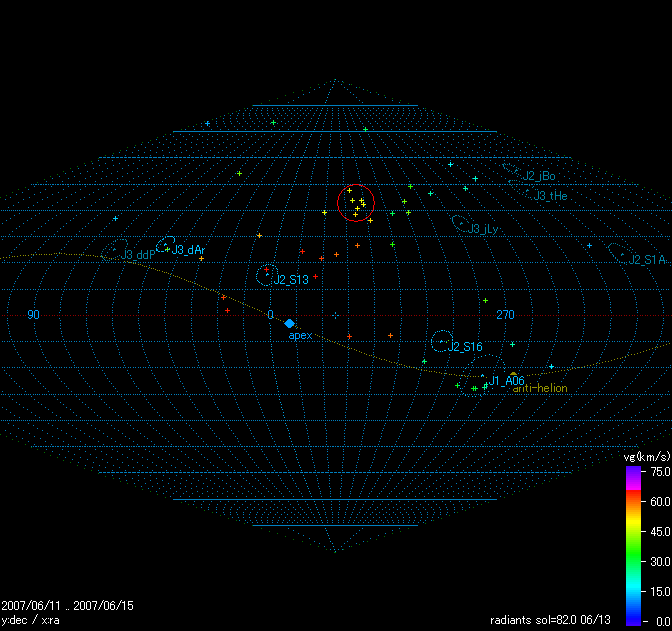672x631 pixels.
Task: Click the J3_tHe radiant label
Action: point(550,196)
